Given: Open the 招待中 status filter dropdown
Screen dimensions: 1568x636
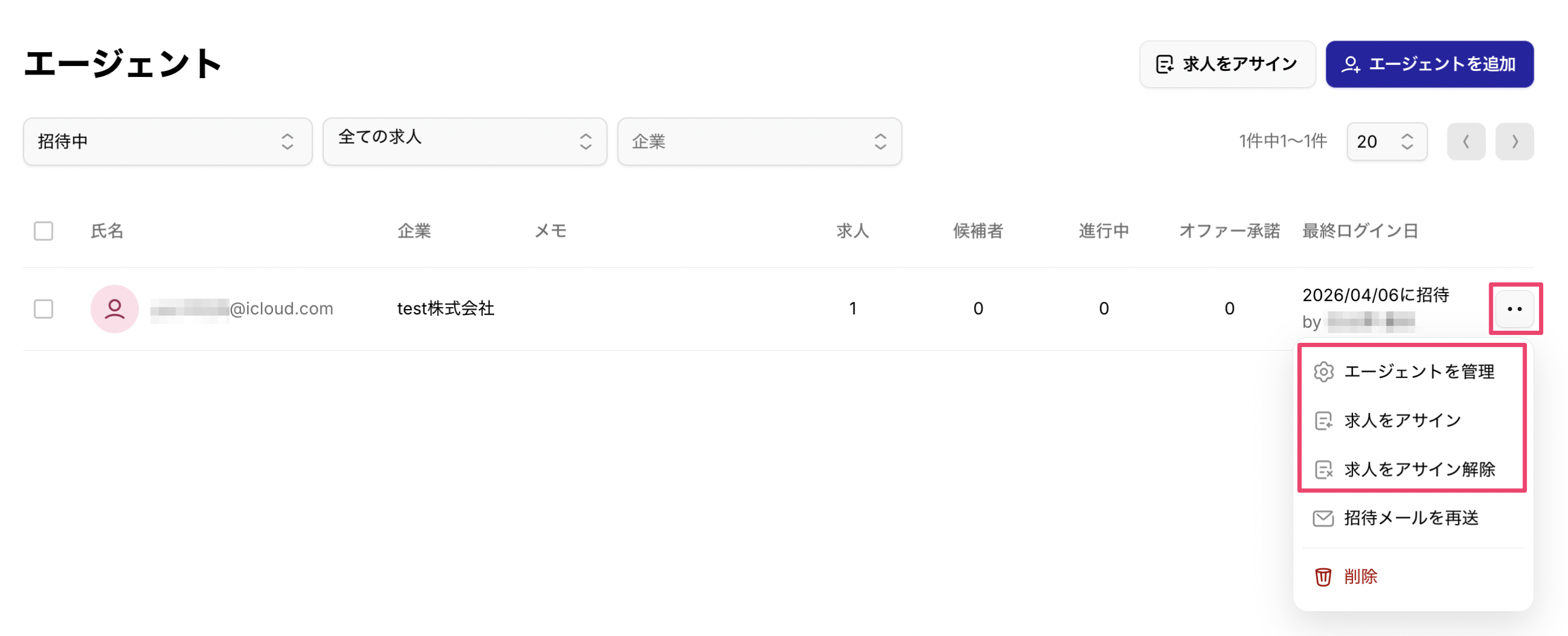Looking at the screenshot, I should click(167, 142).
